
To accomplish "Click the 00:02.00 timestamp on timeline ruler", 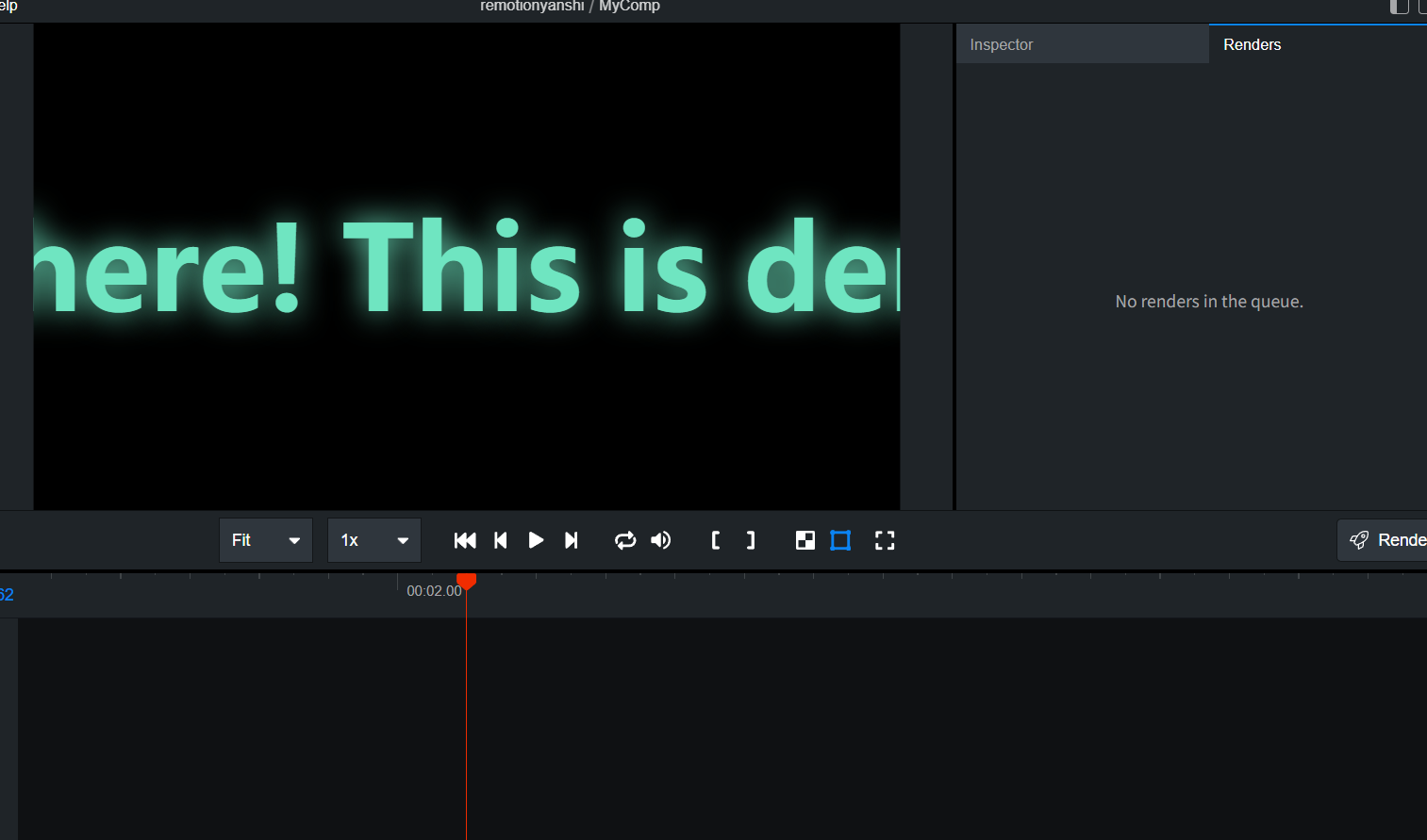I will [434, 591].
